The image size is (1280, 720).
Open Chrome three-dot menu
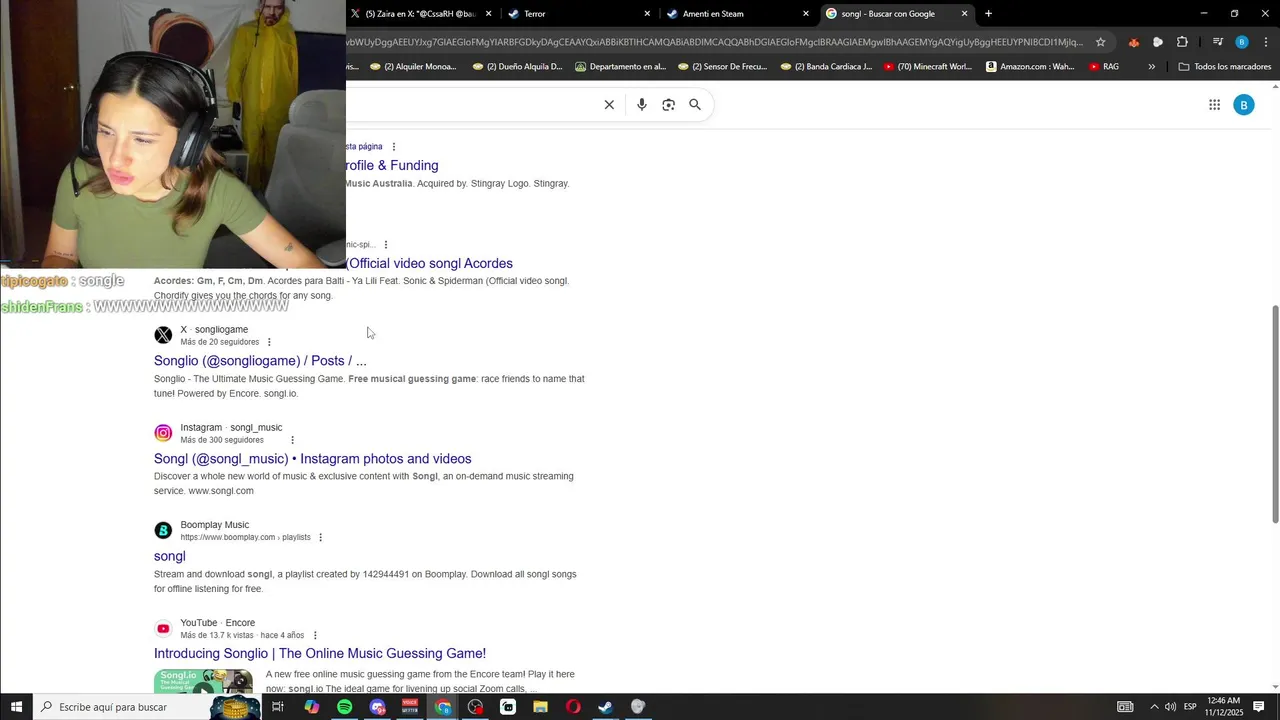pos(1266,42)
